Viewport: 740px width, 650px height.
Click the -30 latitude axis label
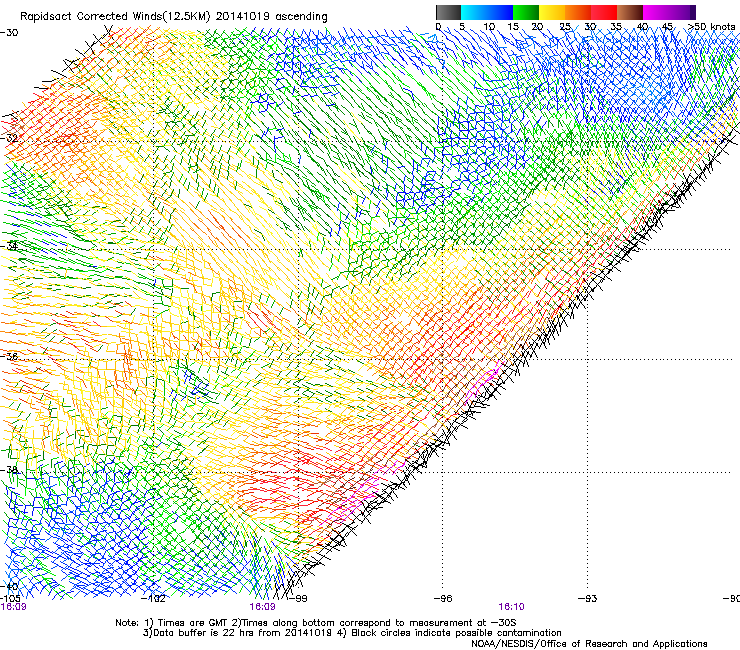point(9,33)
